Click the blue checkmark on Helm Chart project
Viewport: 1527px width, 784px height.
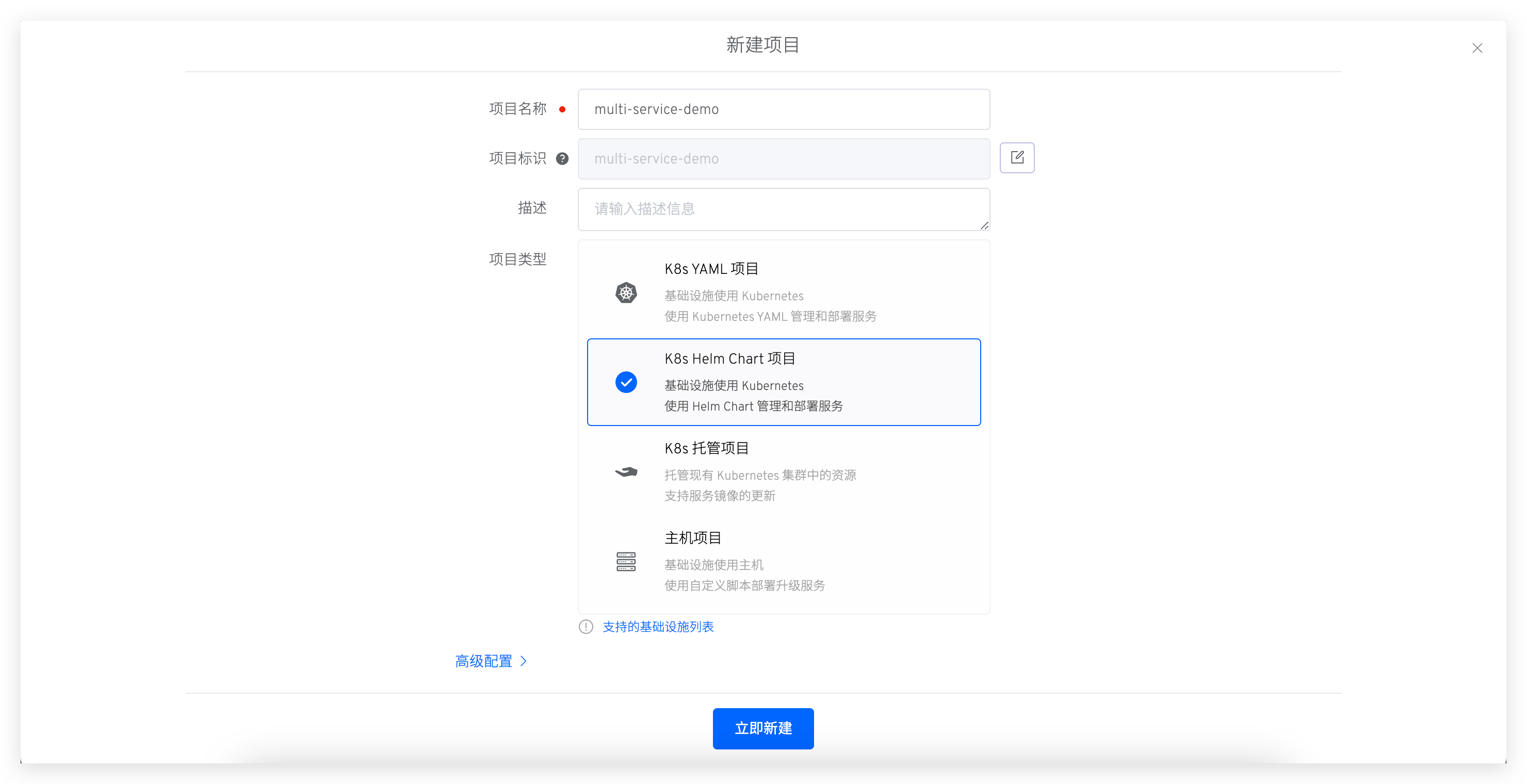pos(626,382)
